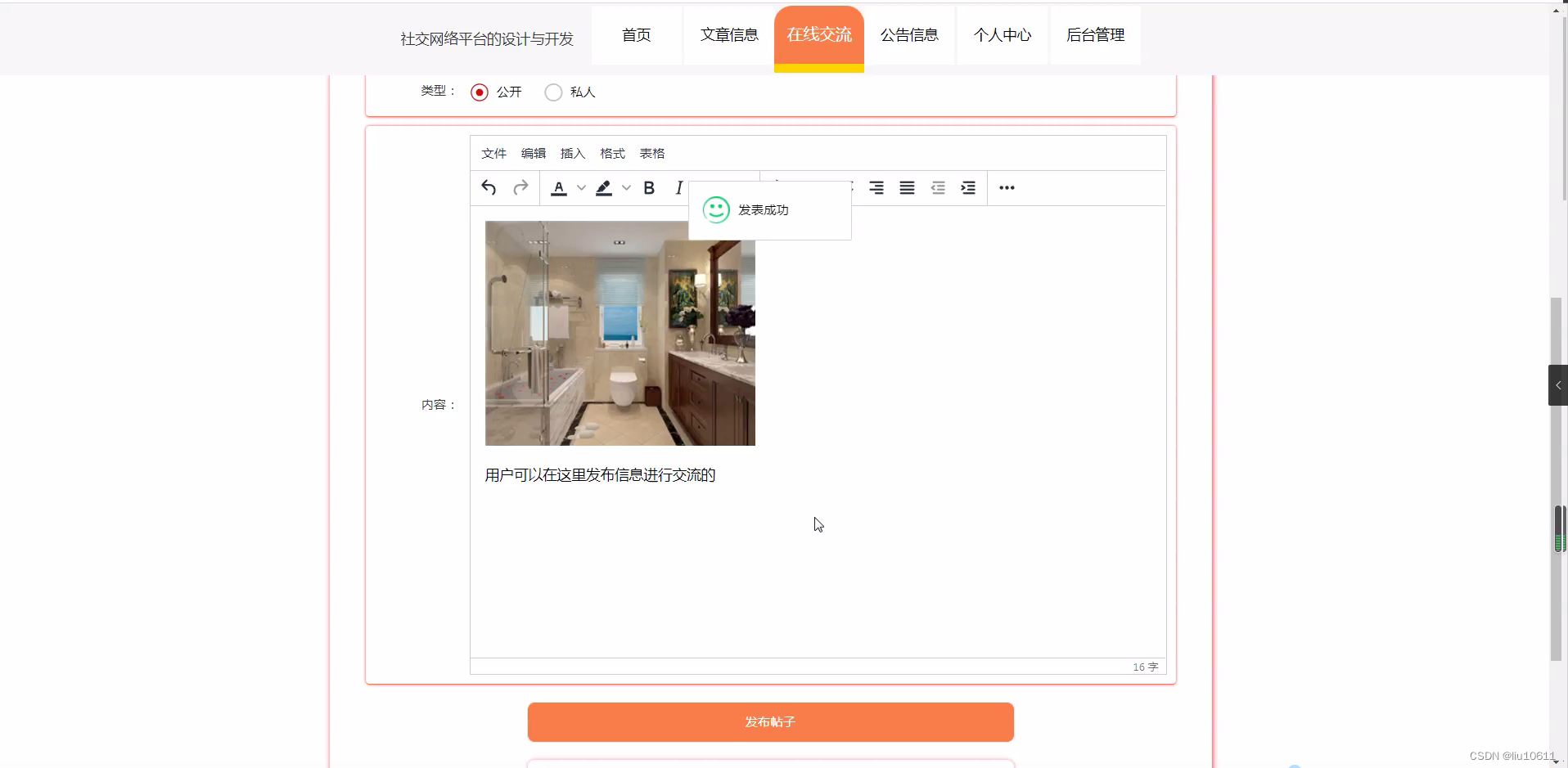Toggle Bold formatting
Viewport: 1568px width, 768px height.
coord(649,187)
